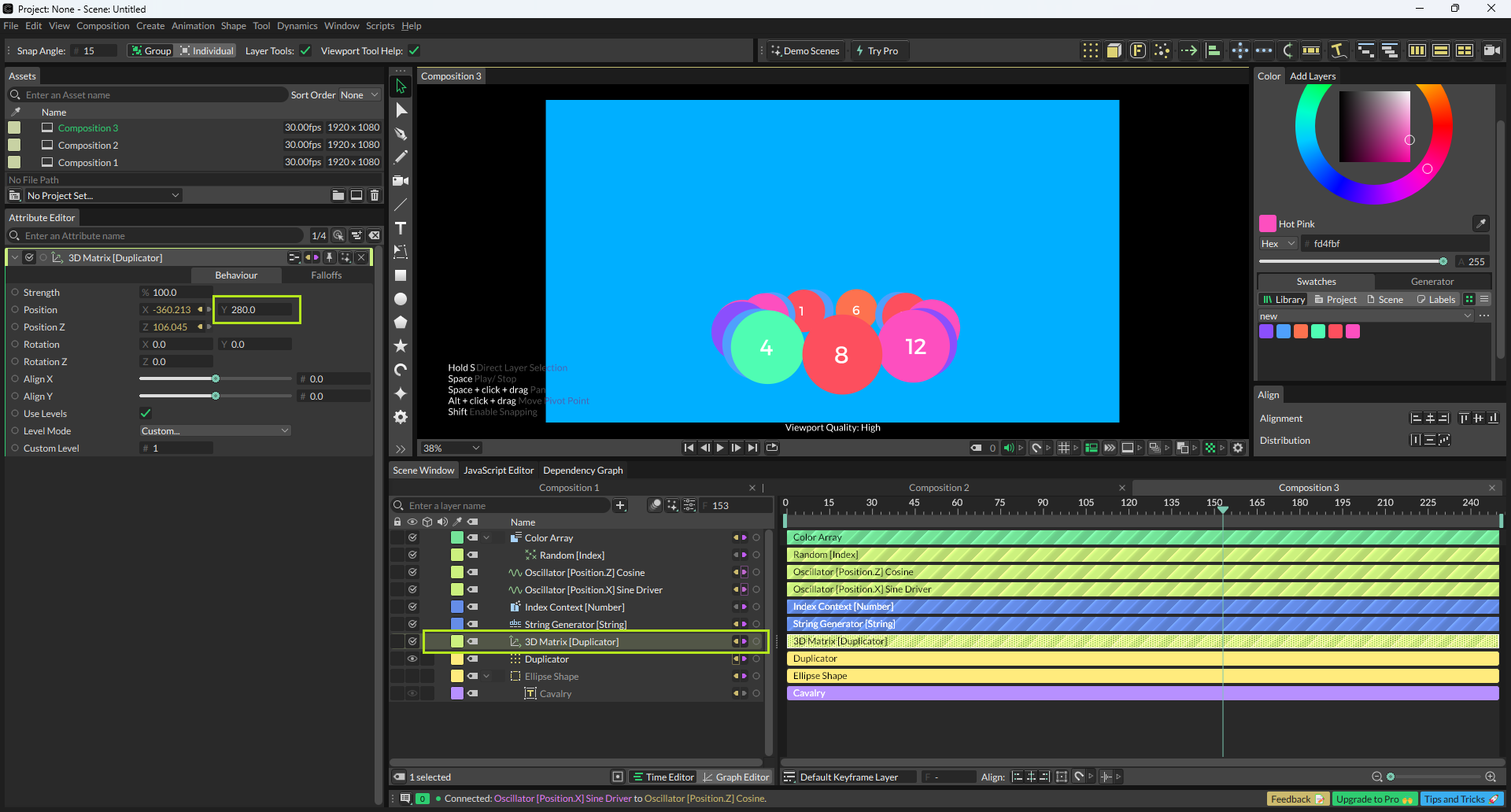This screenshot has width=1511, height=812.
Task: Switch to the JavaScript Editor tab
Action: 498,471
